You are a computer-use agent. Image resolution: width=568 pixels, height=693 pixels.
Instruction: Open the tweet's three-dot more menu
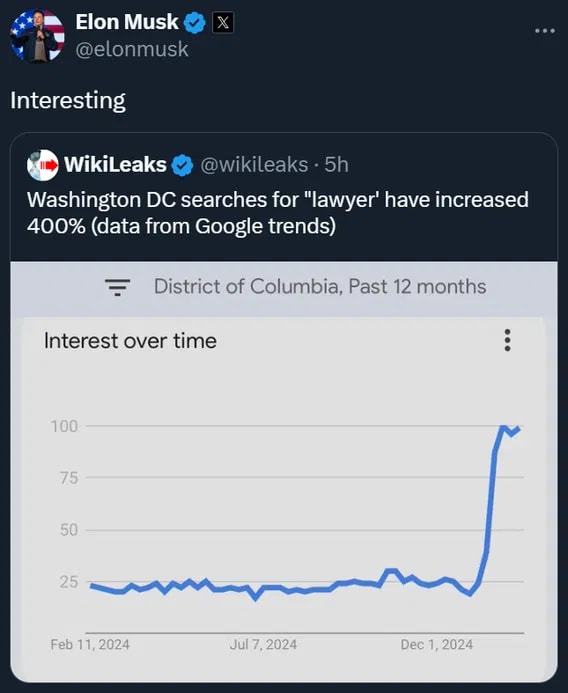click(x=545, y=30)
